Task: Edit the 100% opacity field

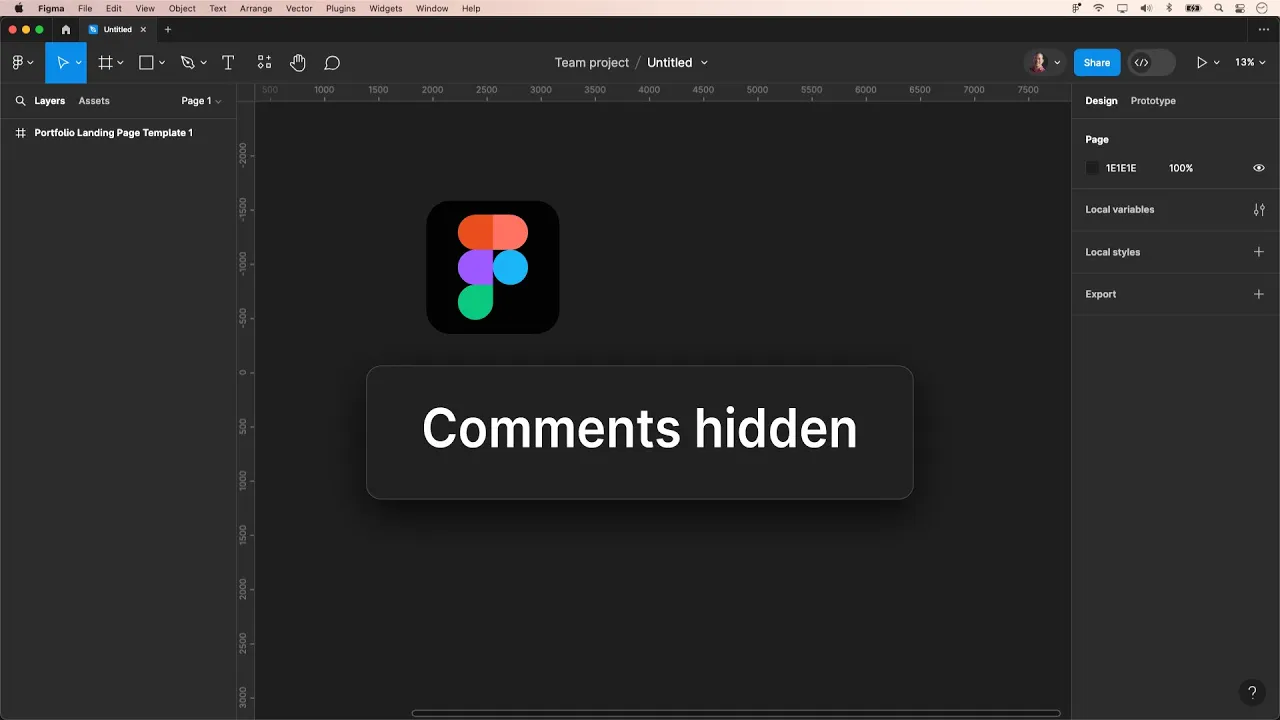Action: (1181, 168)
